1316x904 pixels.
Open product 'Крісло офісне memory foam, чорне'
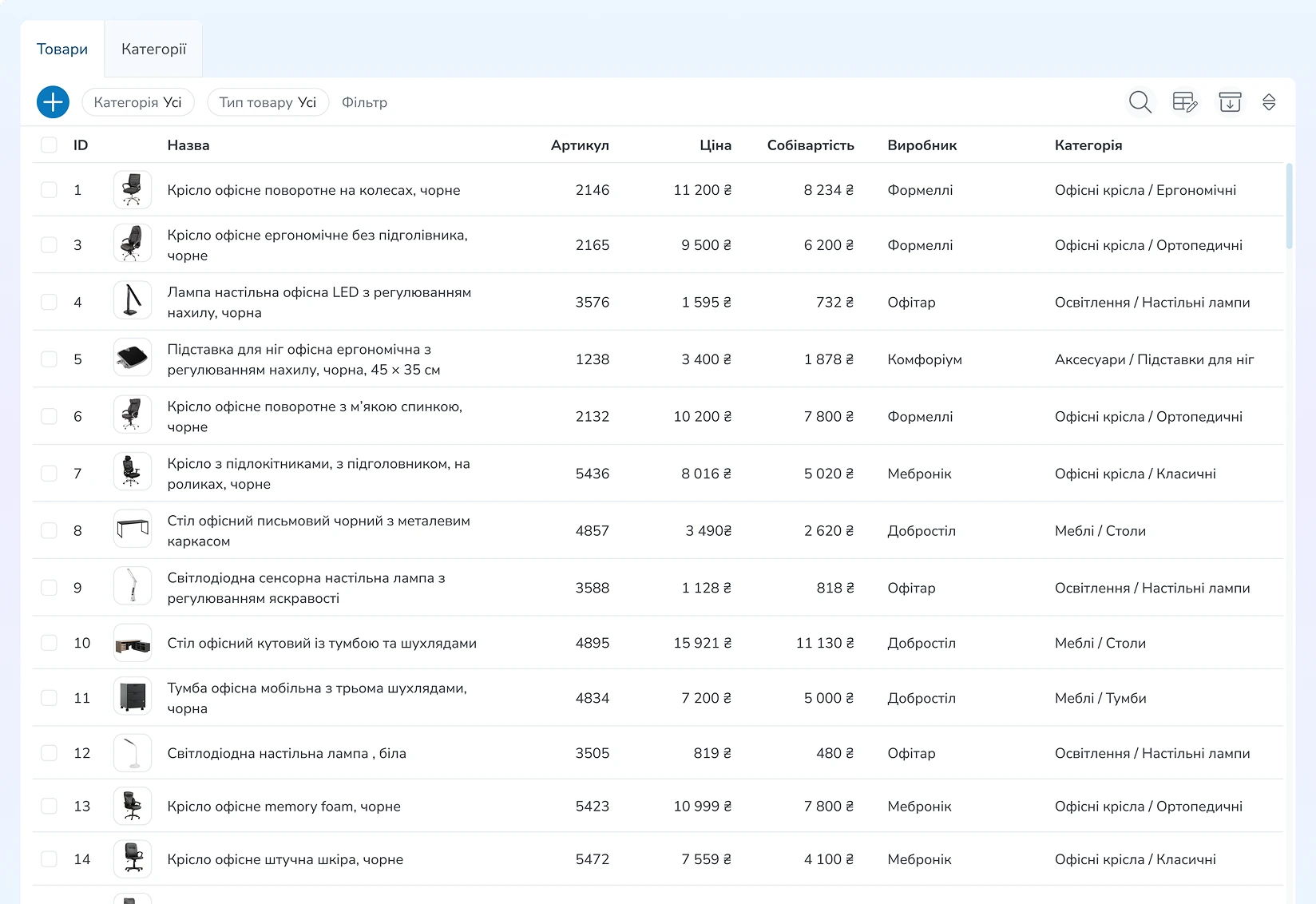pyautogui.click(x=284, y=807)
